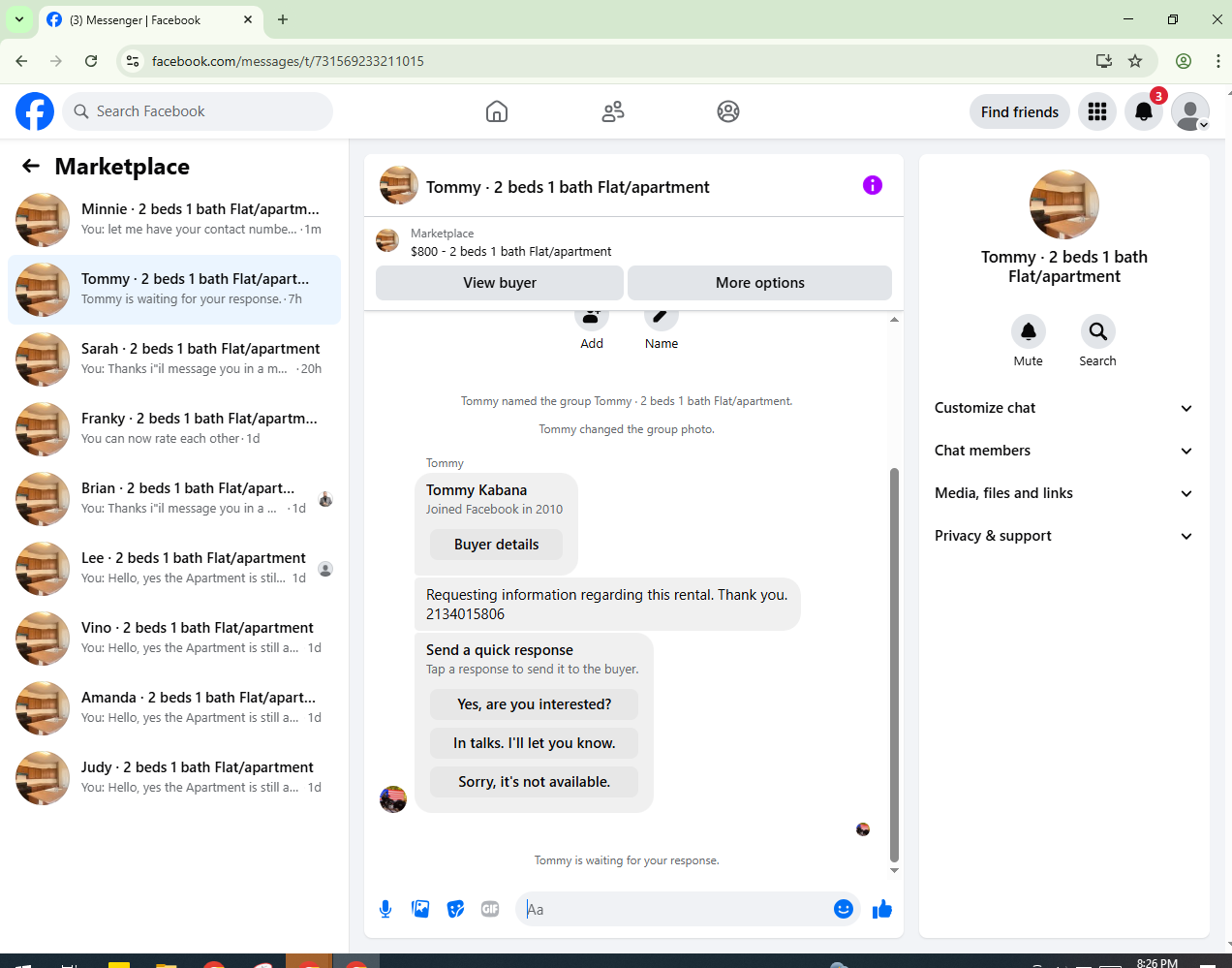Open Chrome three-dot menu
The width and height of the screenshot is (1232, 968).
tap(1217, 61)
